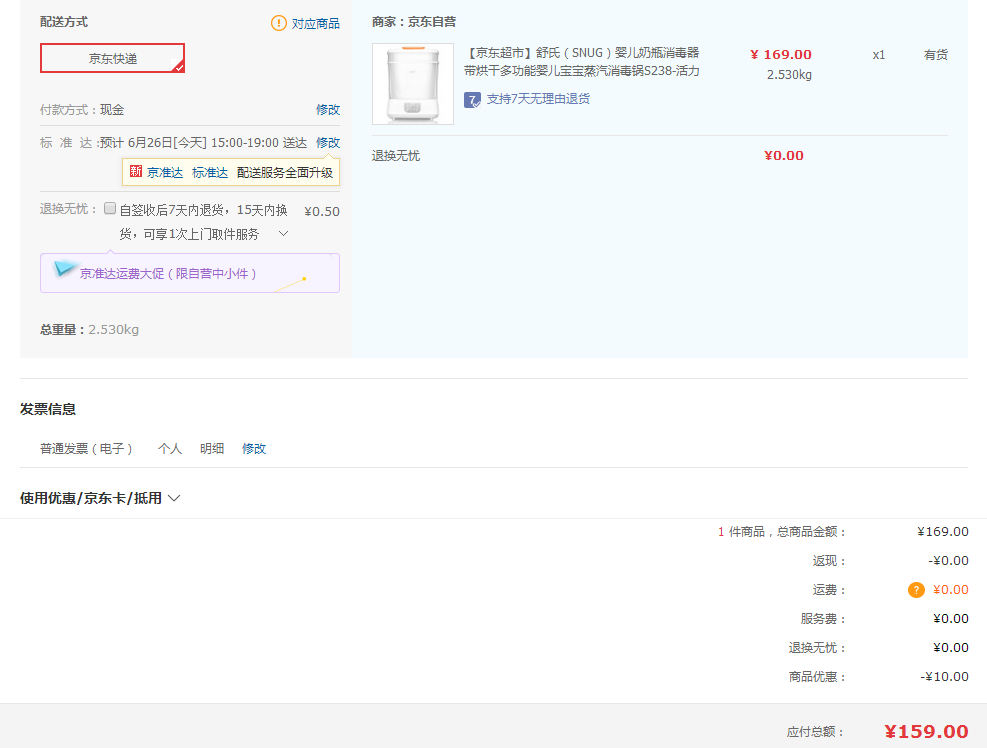Click the 有货 stock status

[x=935, y=55]
